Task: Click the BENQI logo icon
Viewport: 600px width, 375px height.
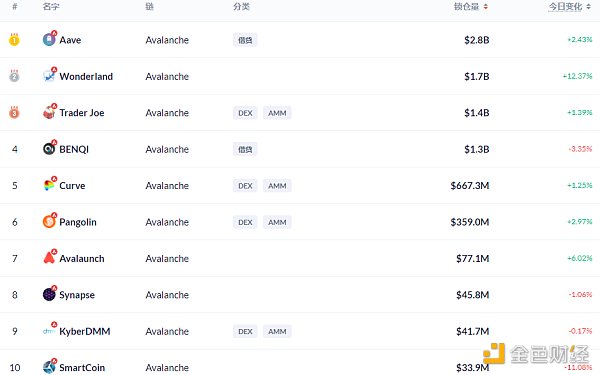Action: tap(49, 148)
